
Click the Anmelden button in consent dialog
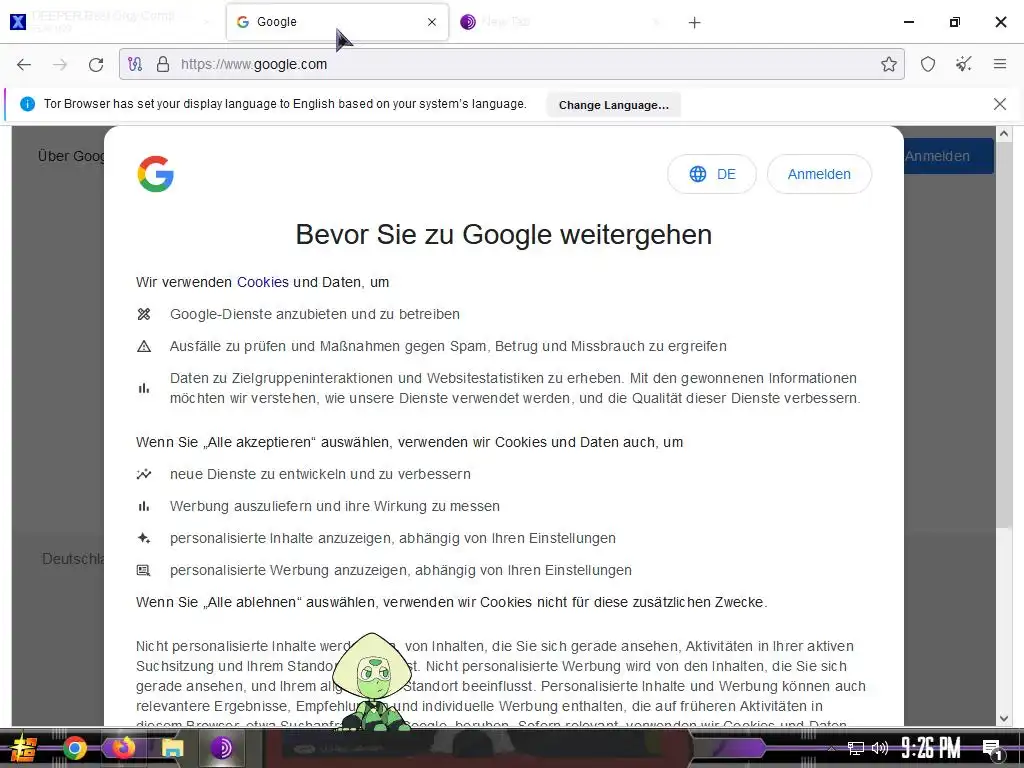[819, 174]
